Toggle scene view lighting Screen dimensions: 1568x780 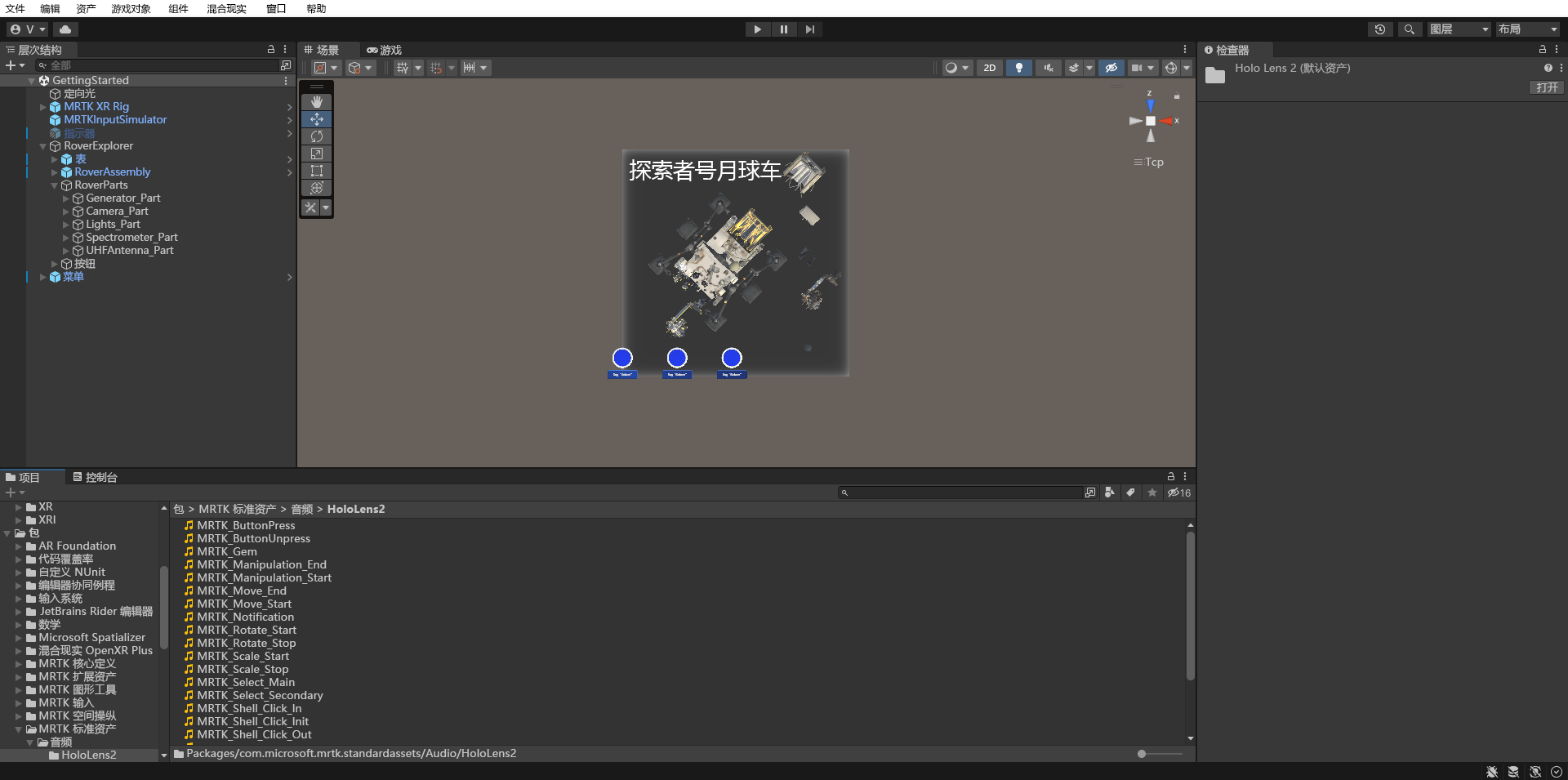(1019, 68)
